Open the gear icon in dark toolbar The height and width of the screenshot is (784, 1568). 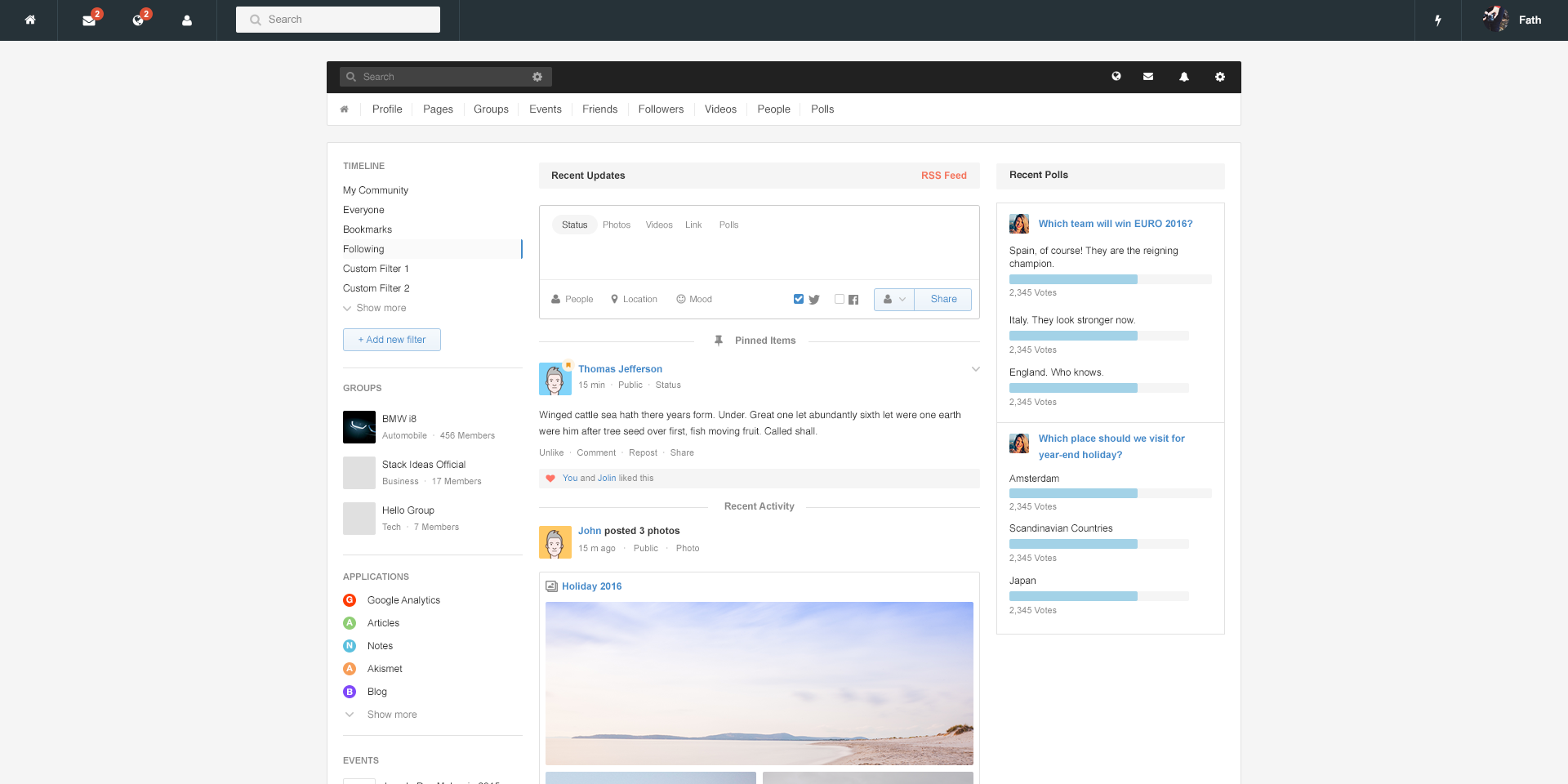click(1219, 77)
